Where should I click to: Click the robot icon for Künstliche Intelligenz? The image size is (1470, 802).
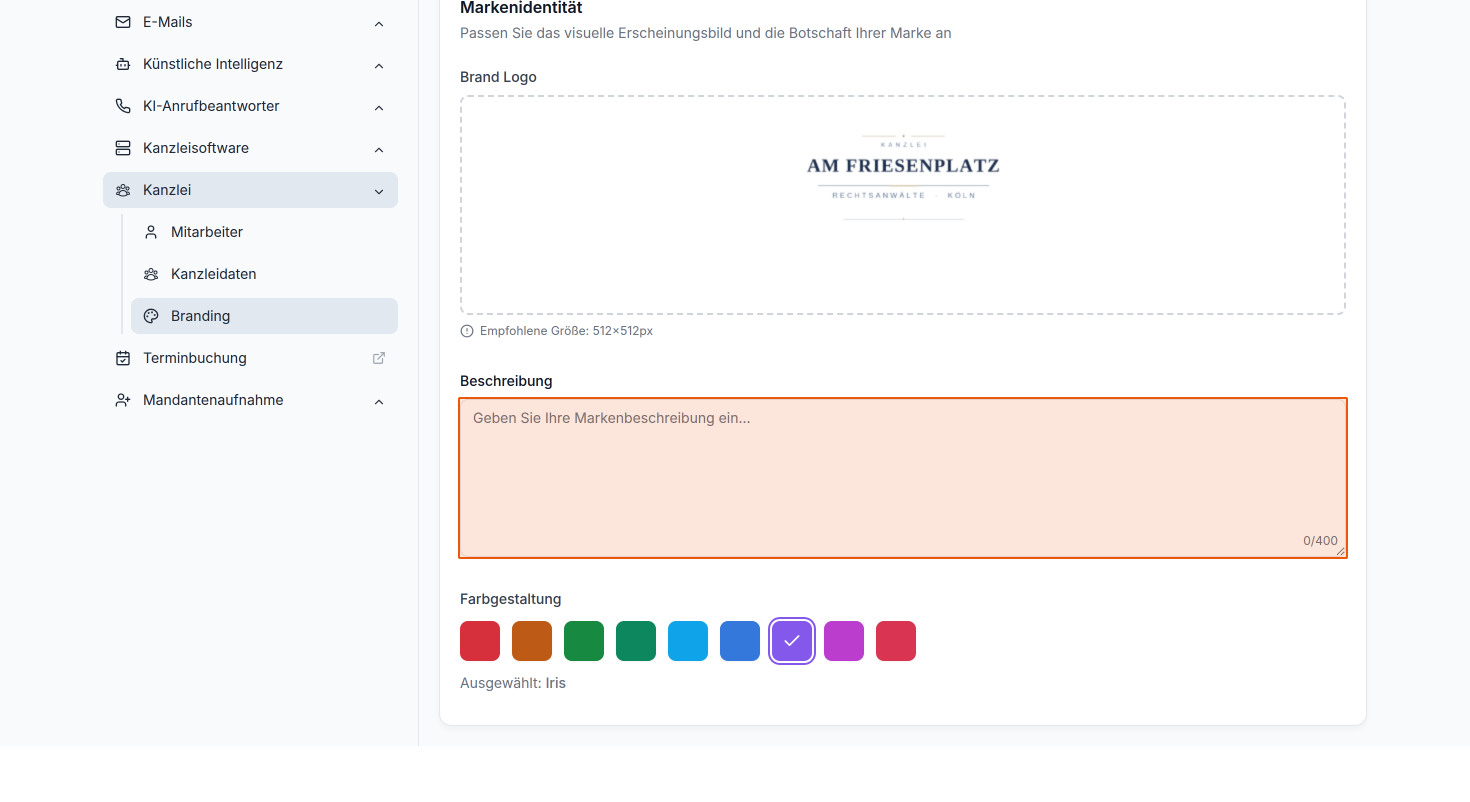pos(123,64)
